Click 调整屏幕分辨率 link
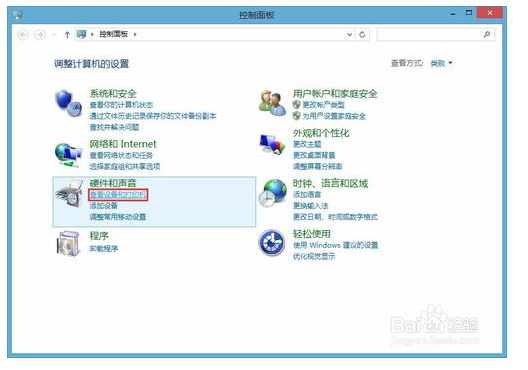 (x=318, y=166)
